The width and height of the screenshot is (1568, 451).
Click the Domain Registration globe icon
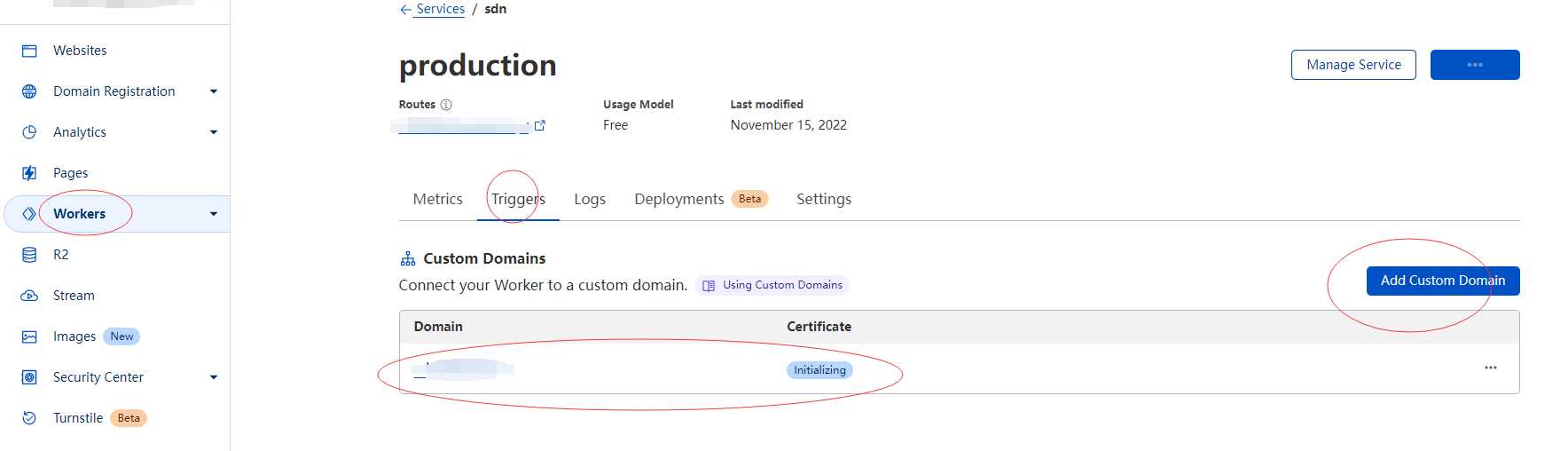(29, 91)
